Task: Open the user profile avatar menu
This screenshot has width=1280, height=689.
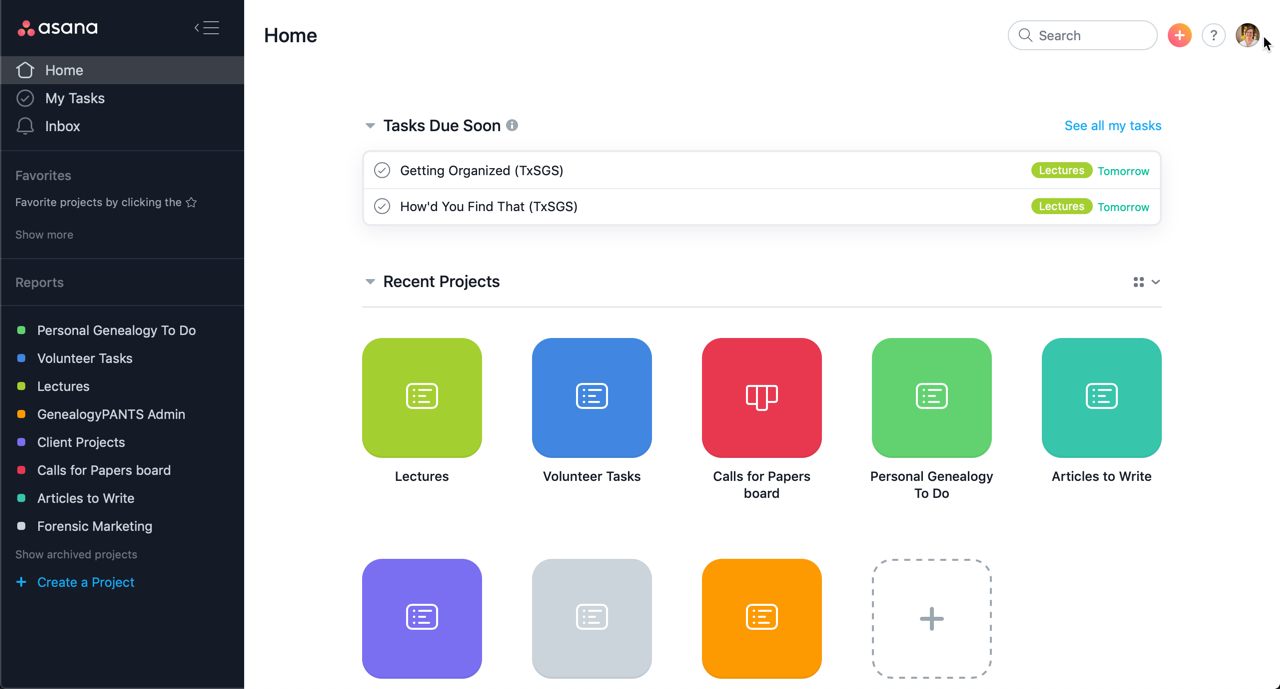Action: click(x=1247, y=35)
